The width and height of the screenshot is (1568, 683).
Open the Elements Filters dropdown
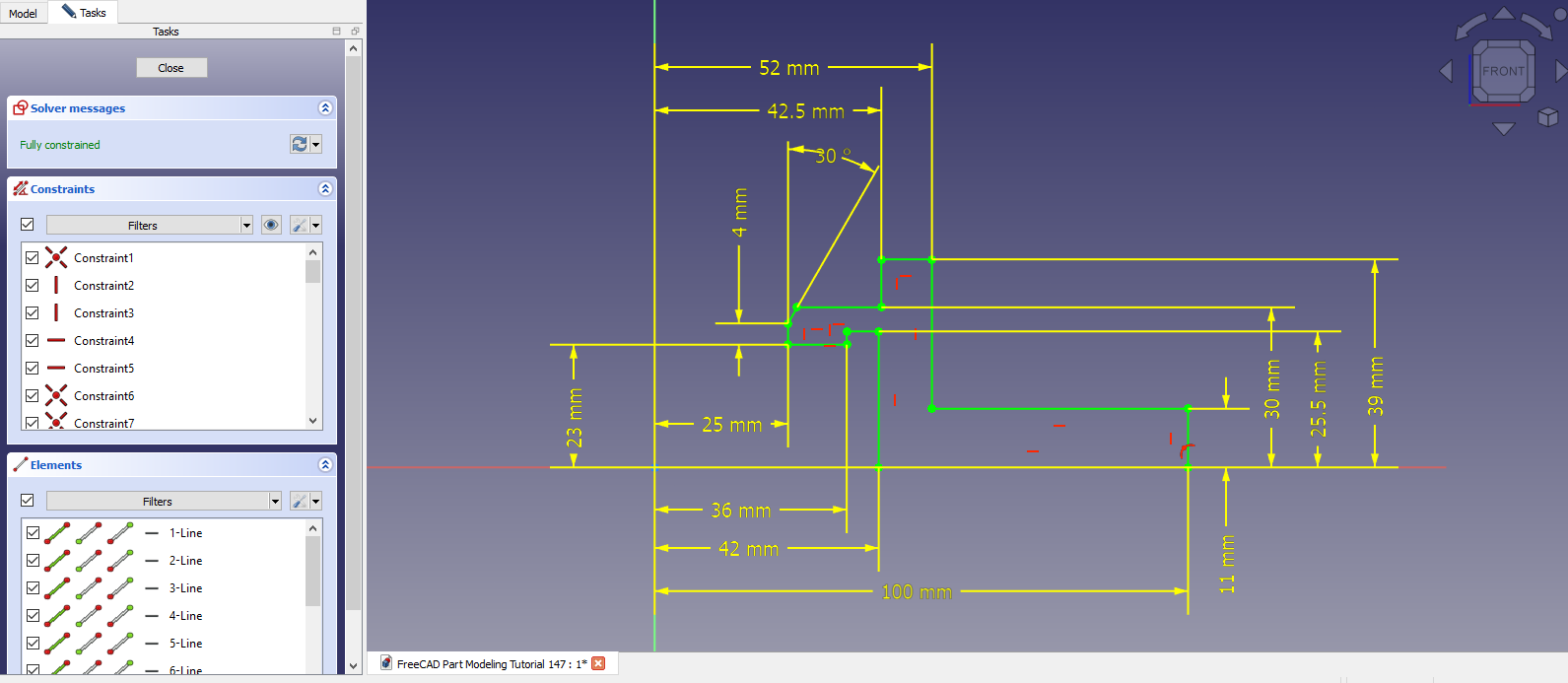(164, 502)
